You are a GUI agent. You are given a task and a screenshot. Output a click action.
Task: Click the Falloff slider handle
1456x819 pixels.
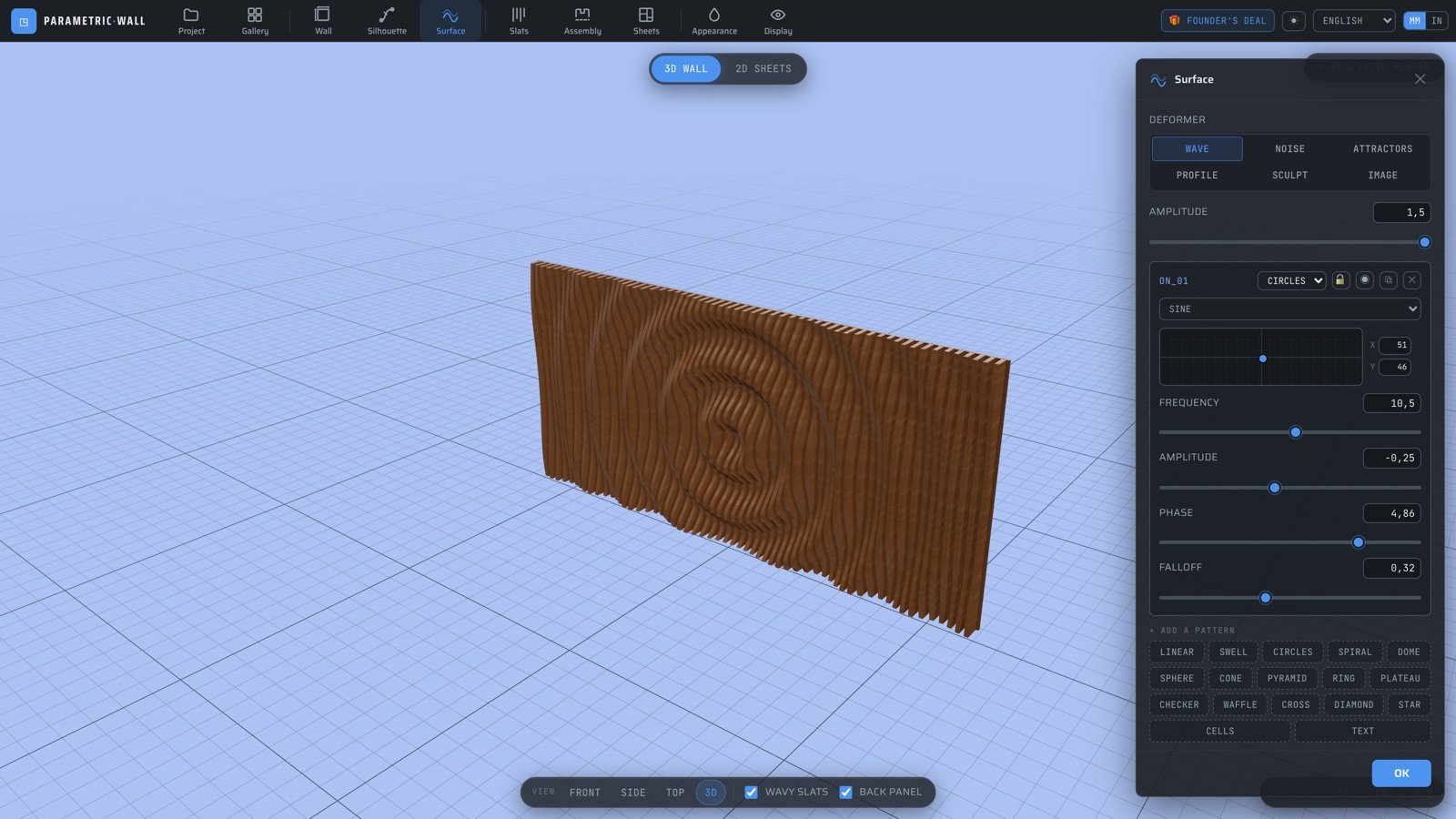1265,598
